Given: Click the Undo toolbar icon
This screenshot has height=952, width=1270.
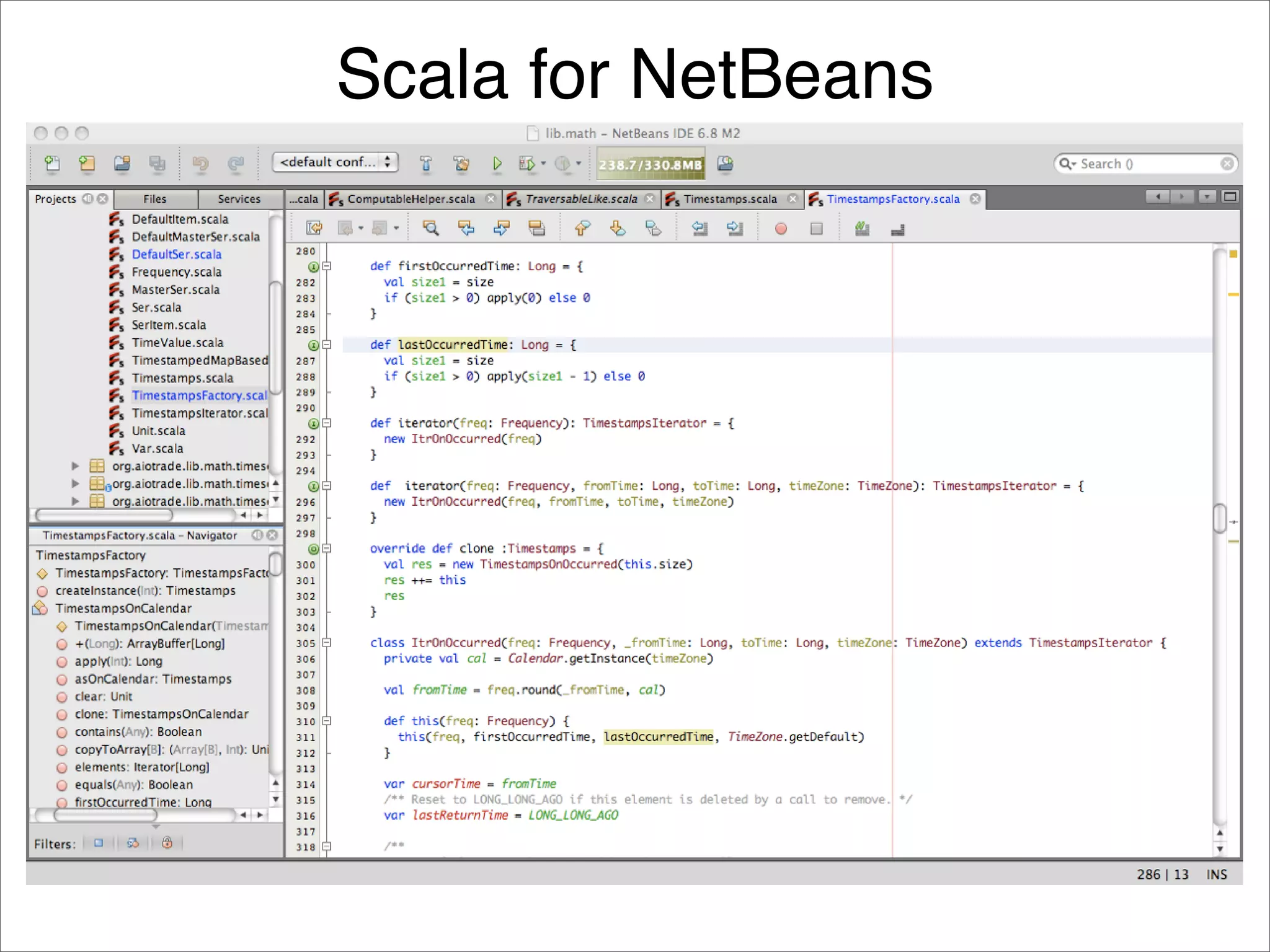Looking at the screenshot, I should [200, 164].
